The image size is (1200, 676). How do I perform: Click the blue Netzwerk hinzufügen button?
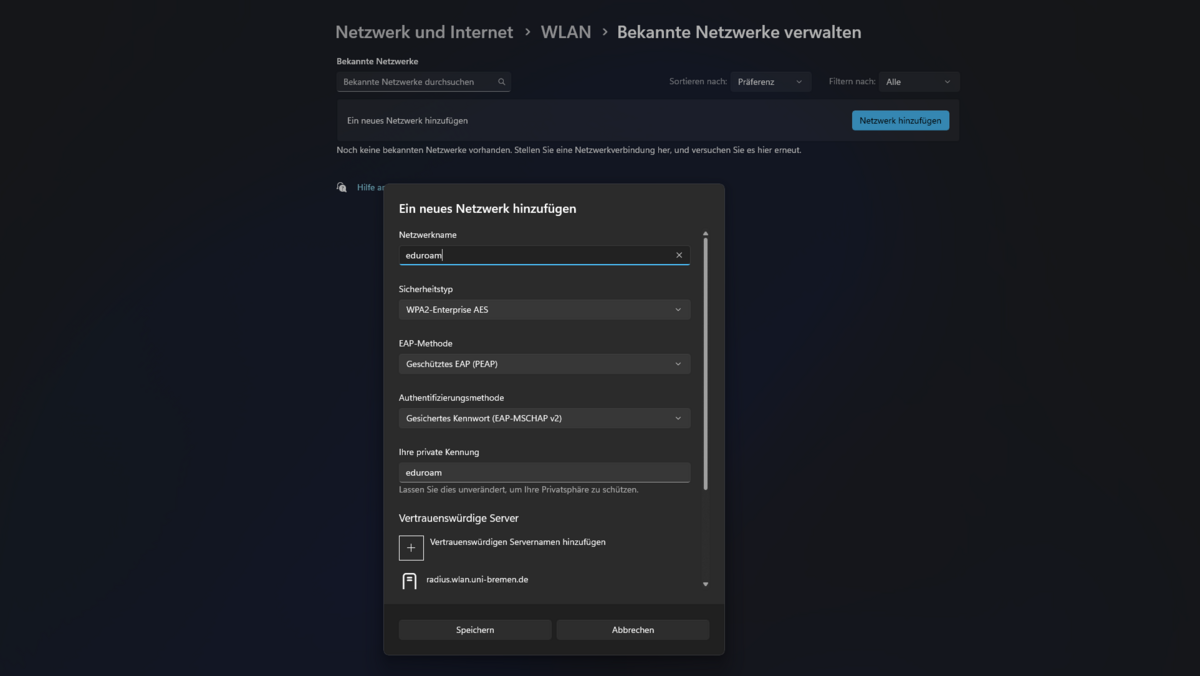click(x=900, y=120)
